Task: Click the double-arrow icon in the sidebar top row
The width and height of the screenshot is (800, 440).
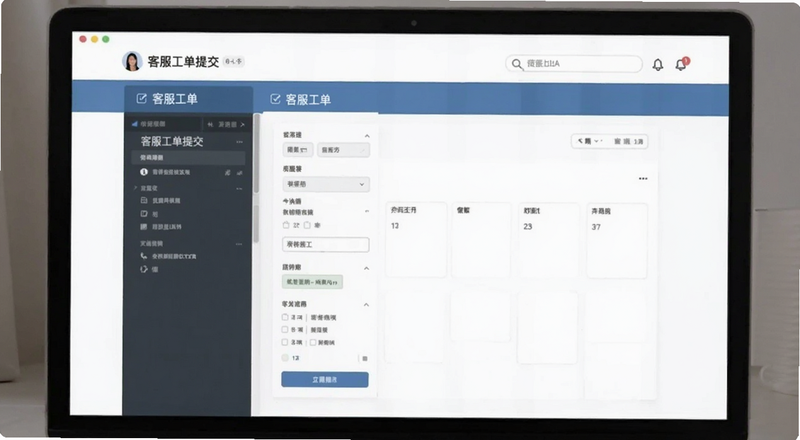Action: [x=210, y=125]
